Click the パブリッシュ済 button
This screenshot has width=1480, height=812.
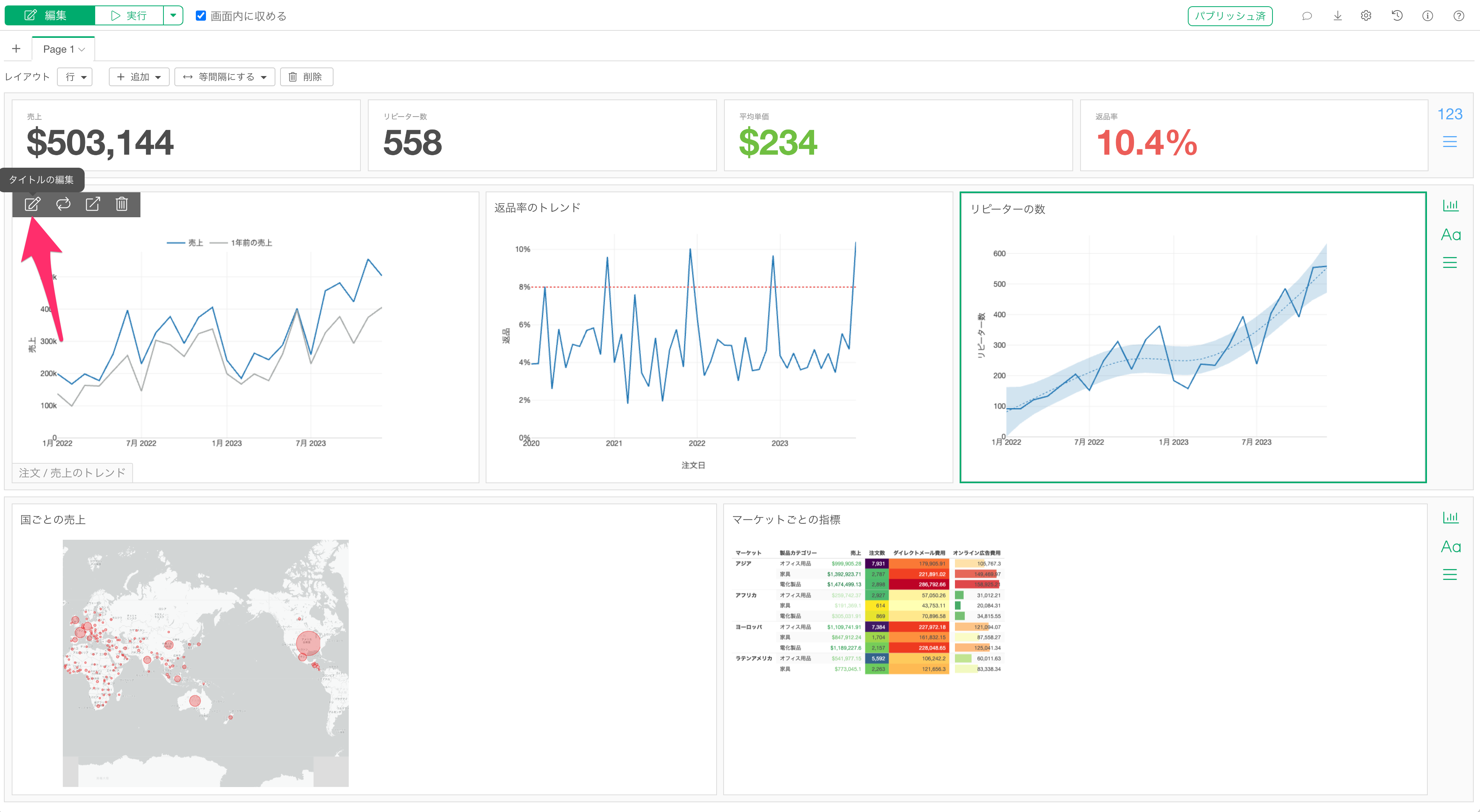pos(1230,16)
